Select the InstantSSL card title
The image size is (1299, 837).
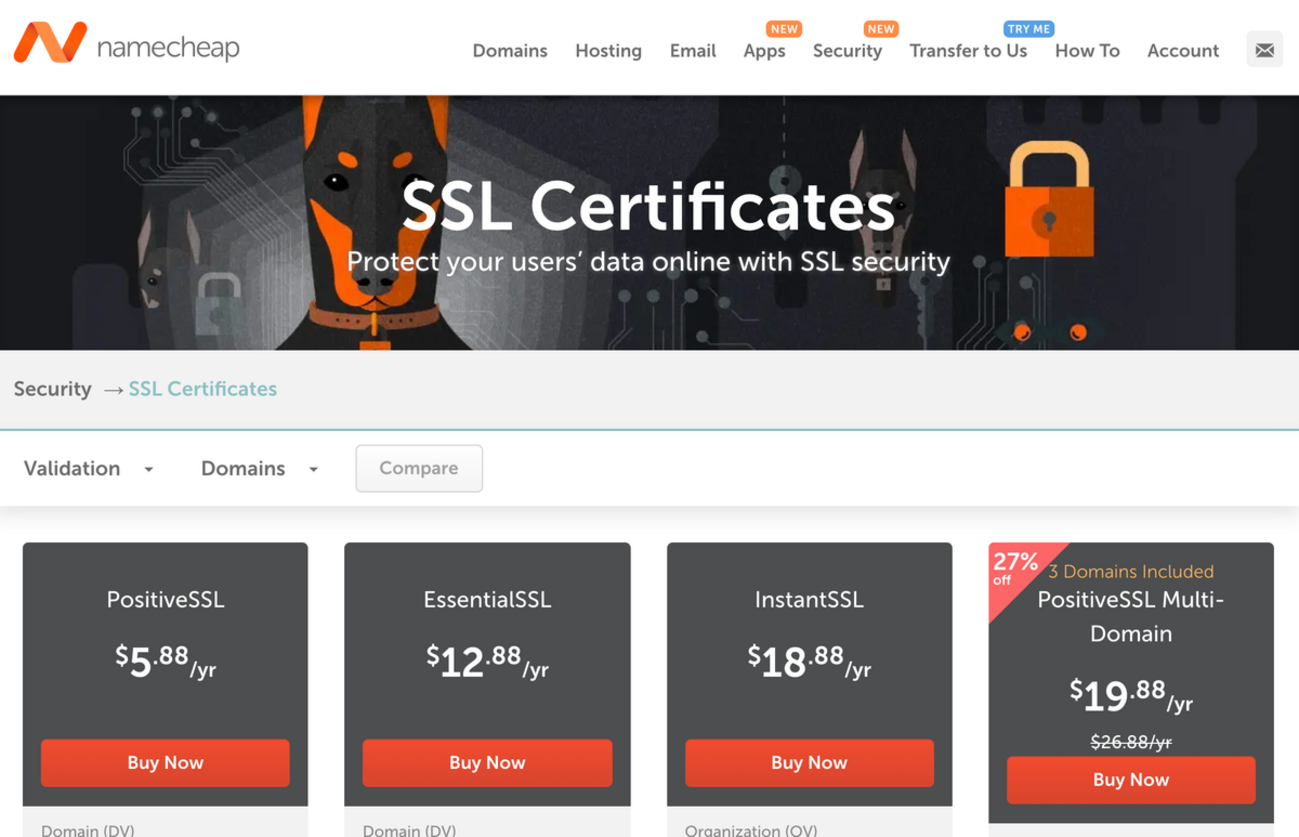pyautogui.click(x=809, y=600)
